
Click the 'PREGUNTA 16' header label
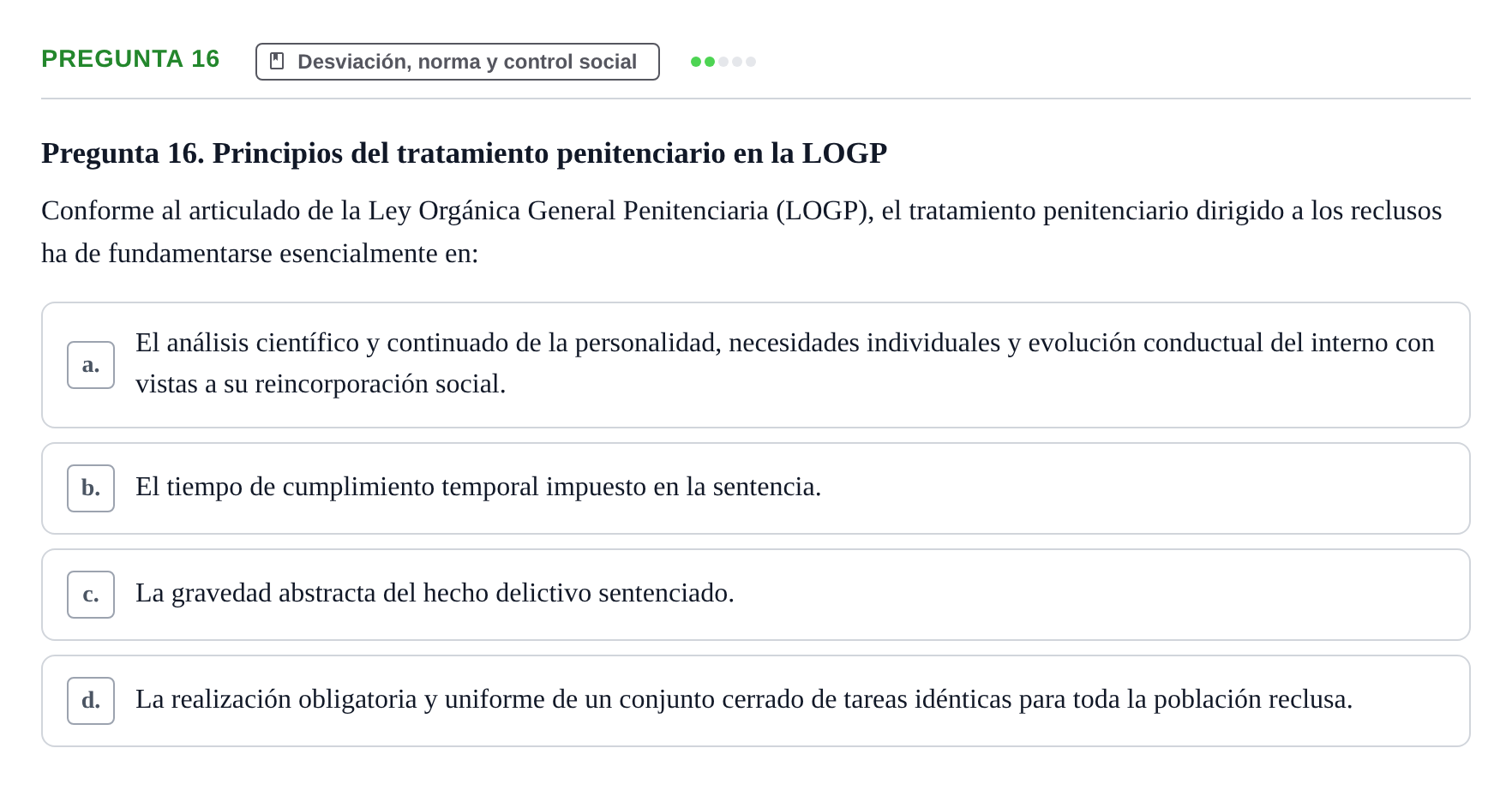(130, 58)
